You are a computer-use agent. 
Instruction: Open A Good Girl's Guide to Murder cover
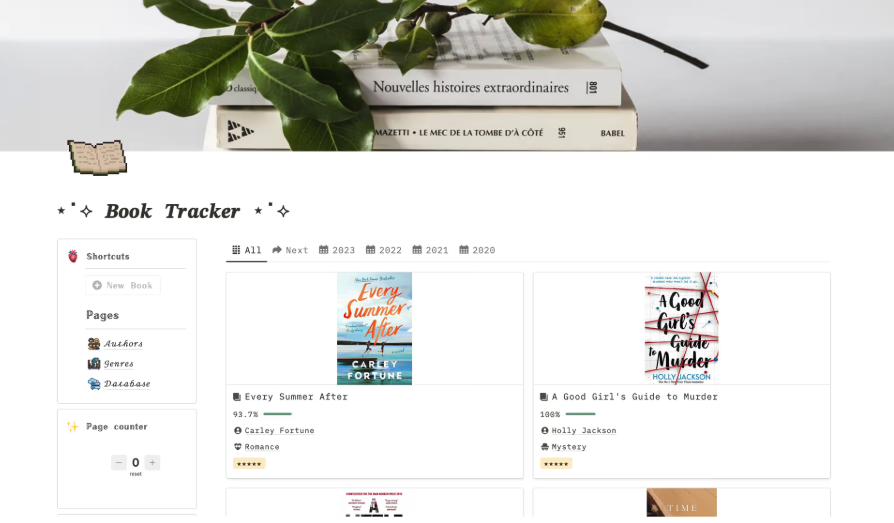coord(681,328)
